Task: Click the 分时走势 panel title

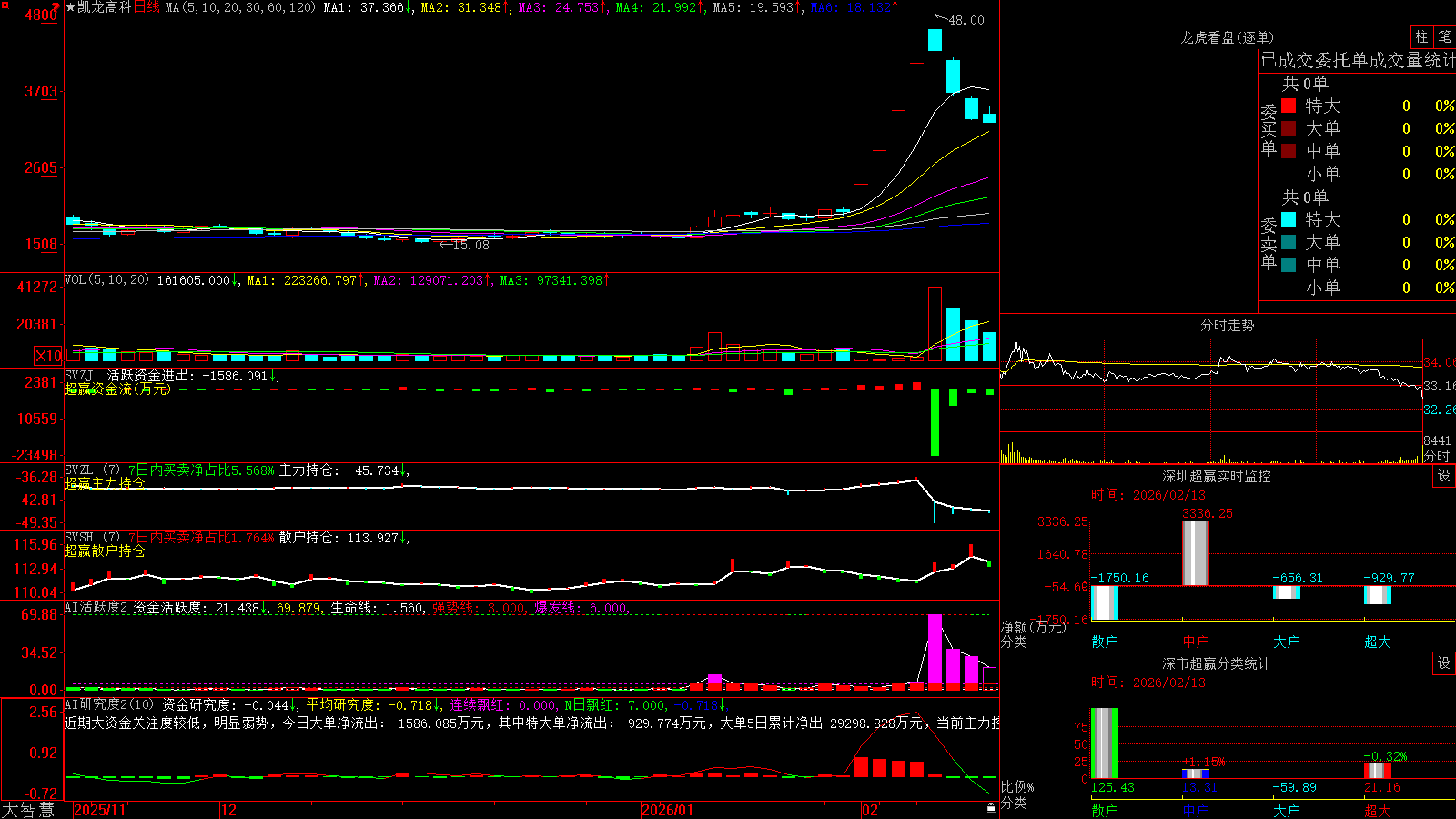Action: tap(1228, 325)
